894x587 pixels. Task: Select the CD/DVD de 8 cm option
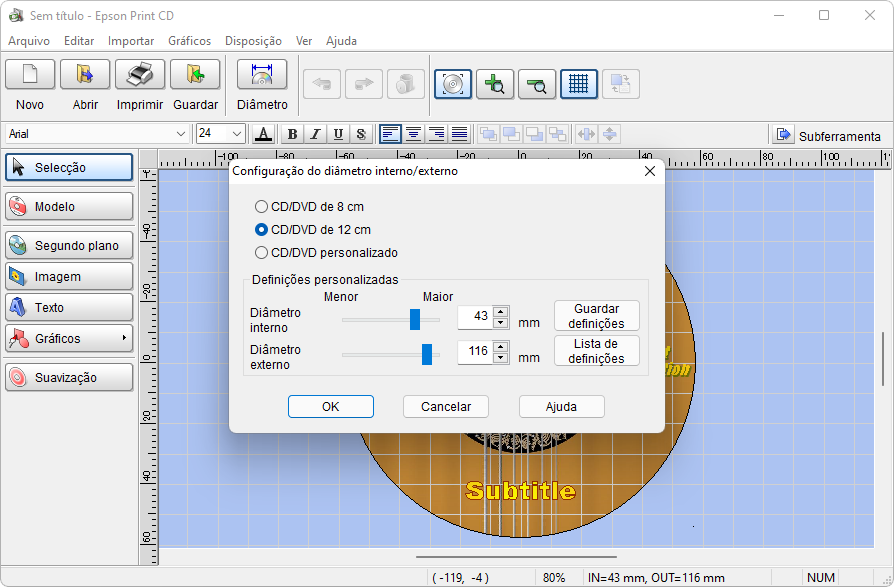point(262,207)
